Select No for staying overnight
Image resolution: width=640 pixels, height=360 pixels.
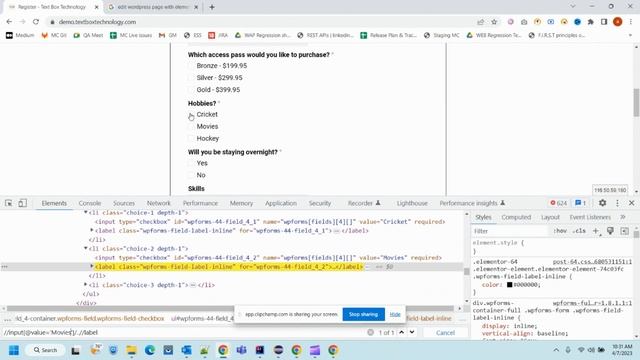point(191,175)
